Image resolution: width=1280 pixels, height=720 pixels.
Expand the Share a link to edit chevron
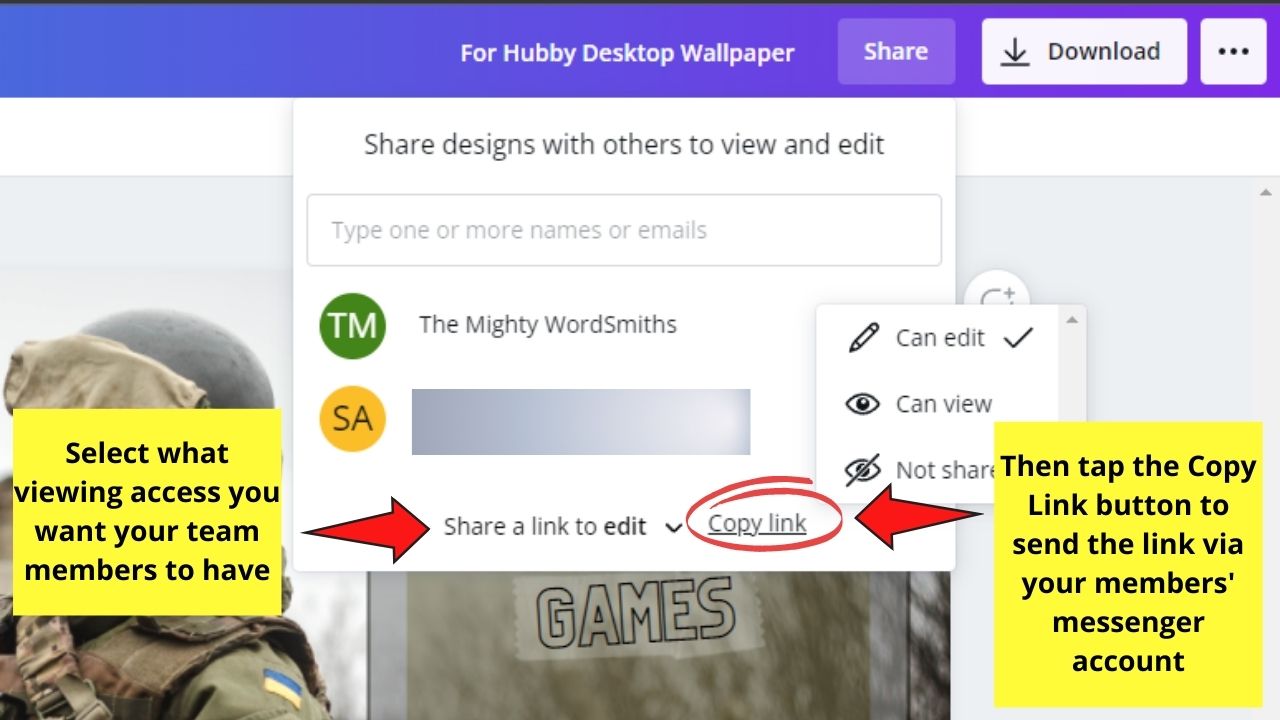673,528
